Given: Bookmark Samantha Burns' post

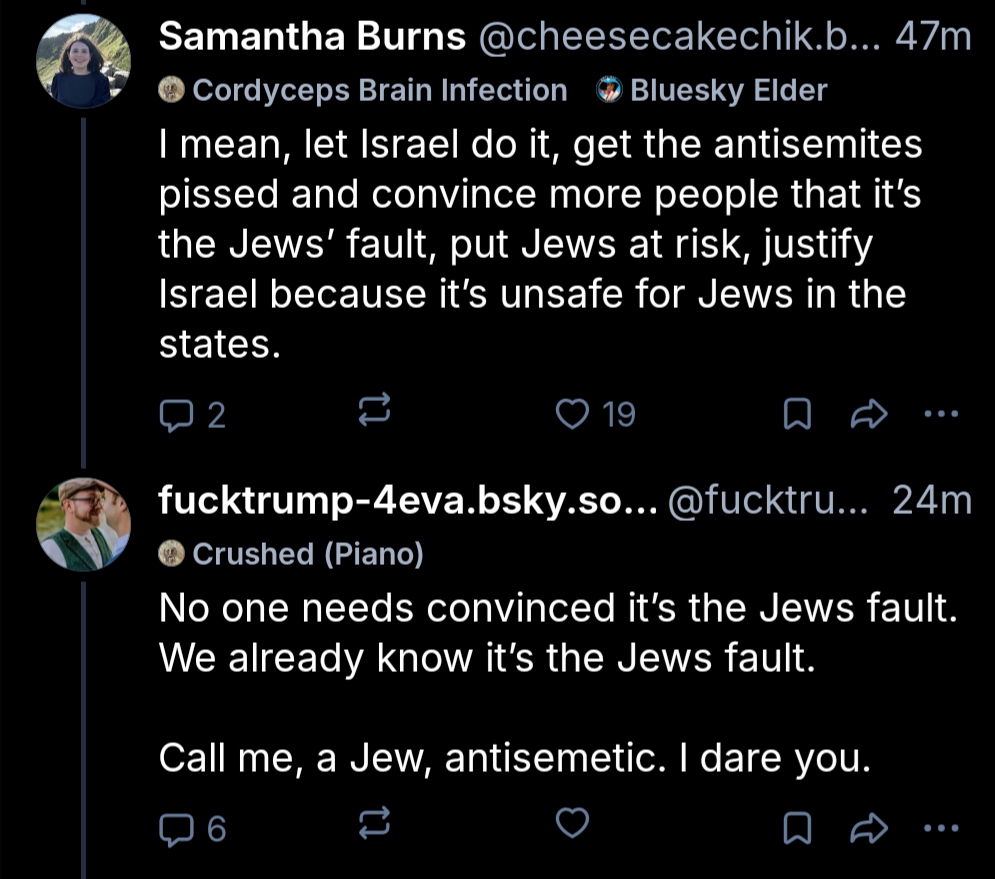Looking at the screenshot, I should coord(794,413).
